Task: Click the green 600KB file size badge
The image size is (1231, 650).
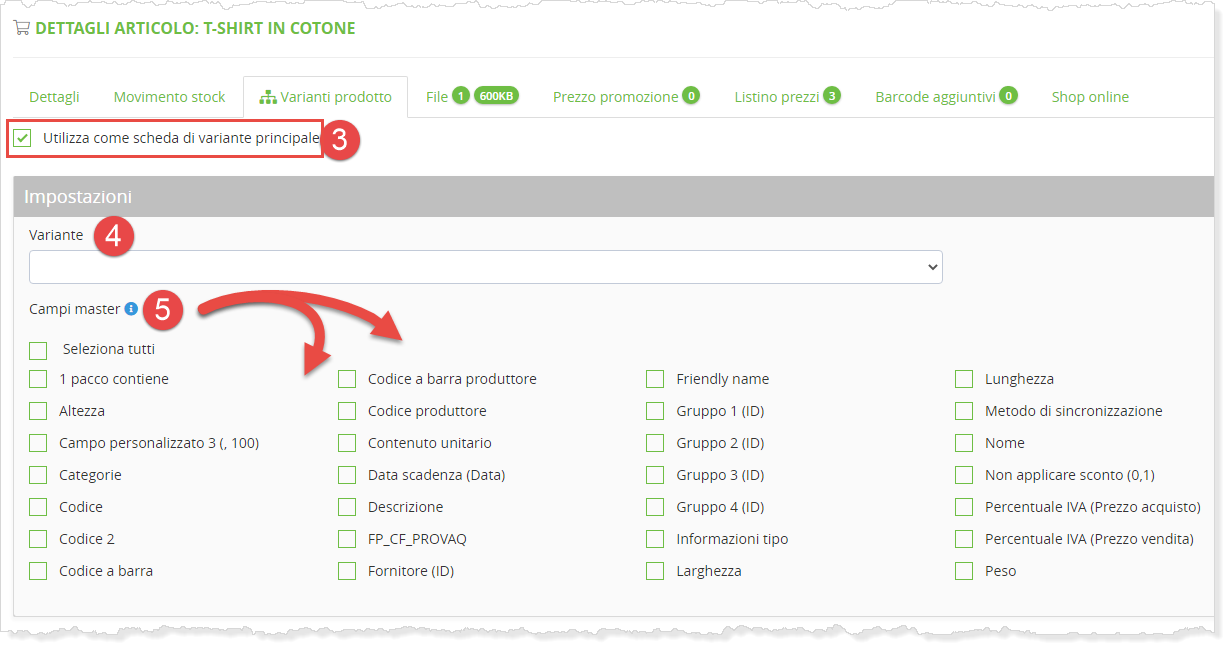Action: 496,96
